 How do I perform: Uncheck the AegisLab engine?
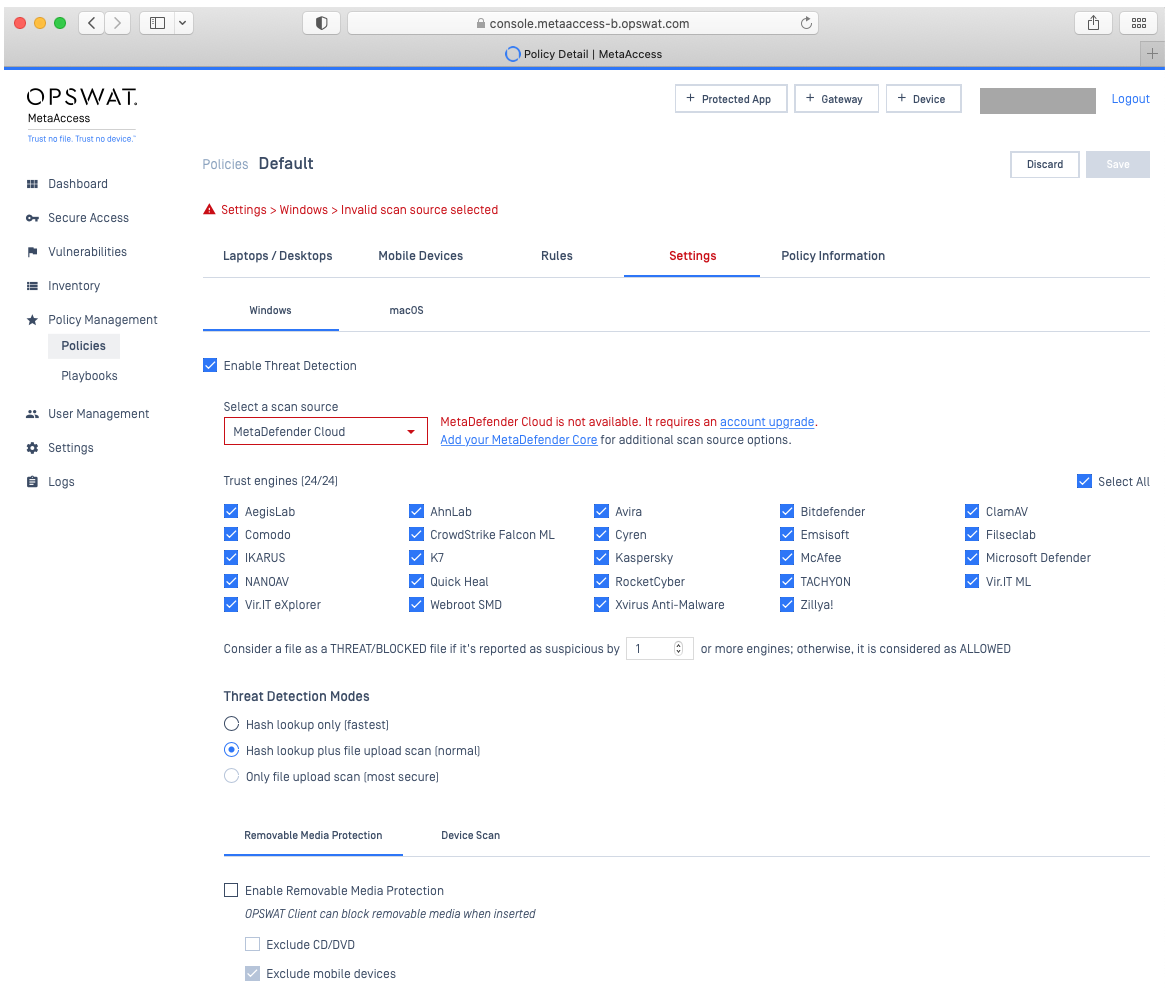click(x=231, y=512)
